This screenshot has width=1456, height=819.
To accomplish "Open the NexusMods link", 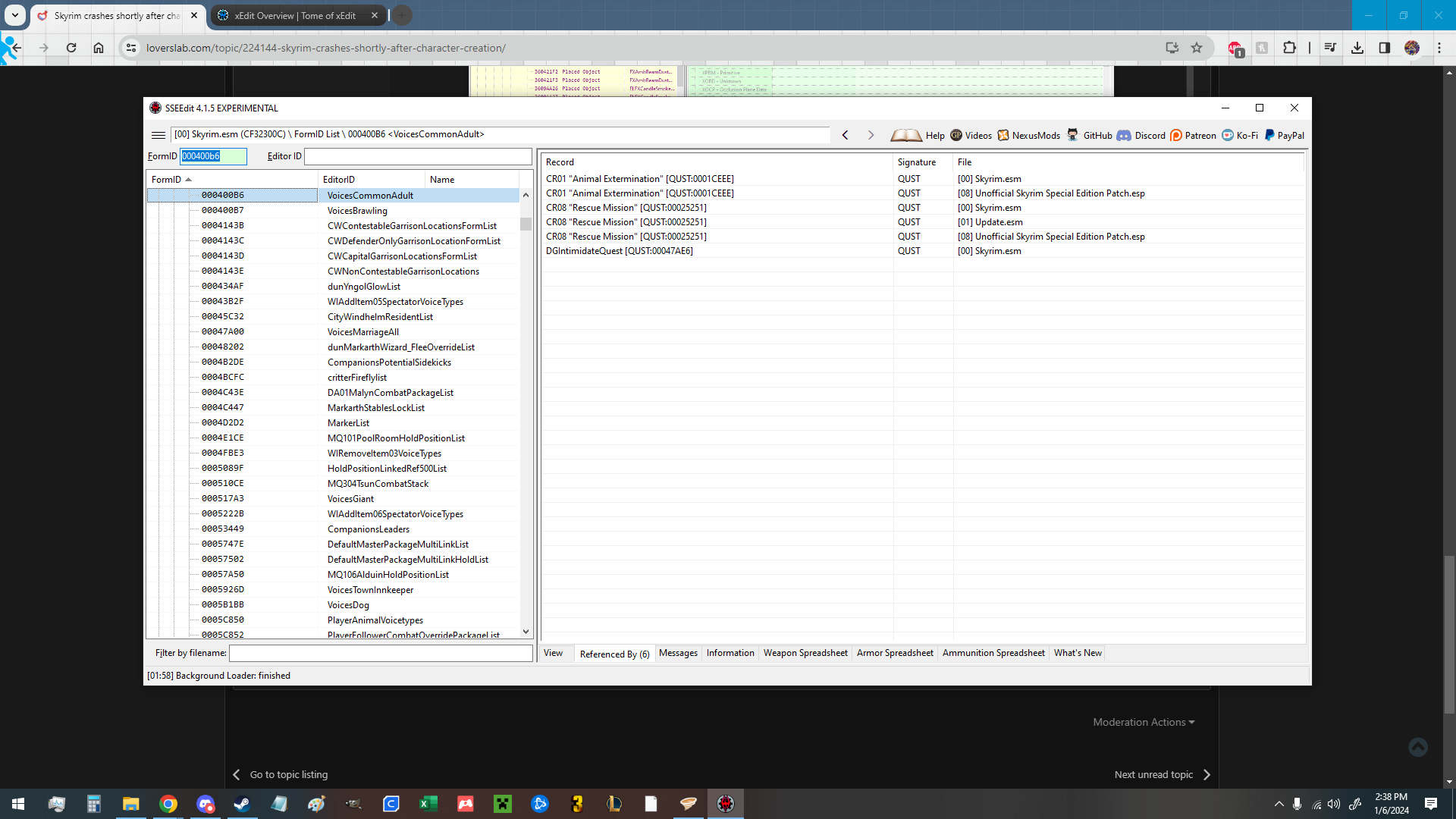I will coord(1028,135).
